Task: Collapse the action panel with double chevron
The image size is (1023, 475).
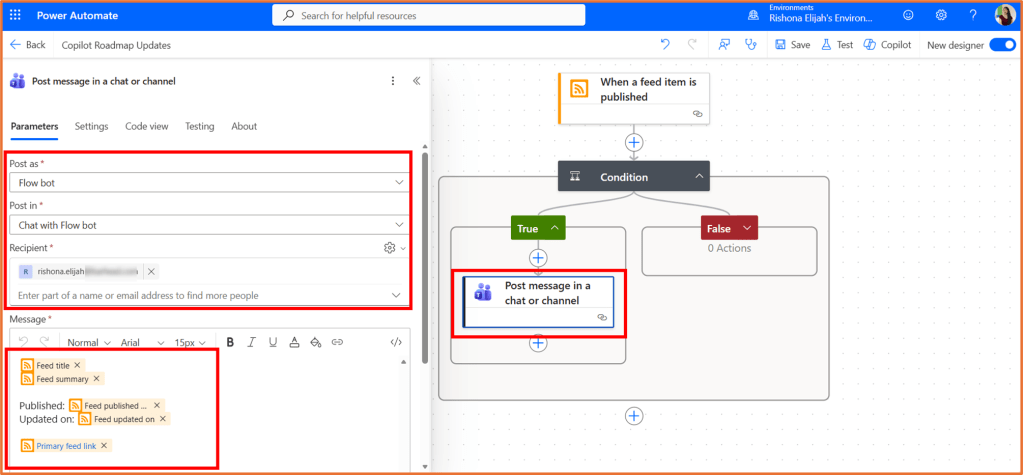Action: tap(416, 81)
